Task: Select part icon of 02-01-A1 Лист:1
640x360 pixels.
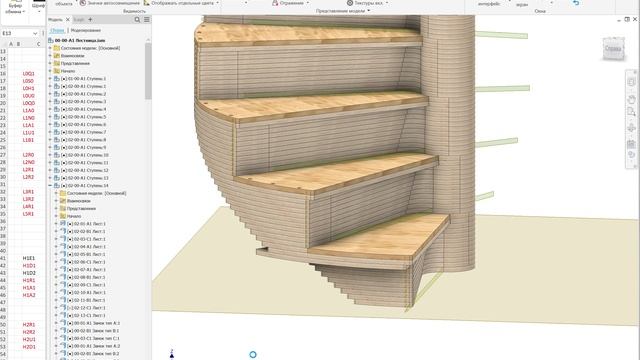Action: click(63, 224)
